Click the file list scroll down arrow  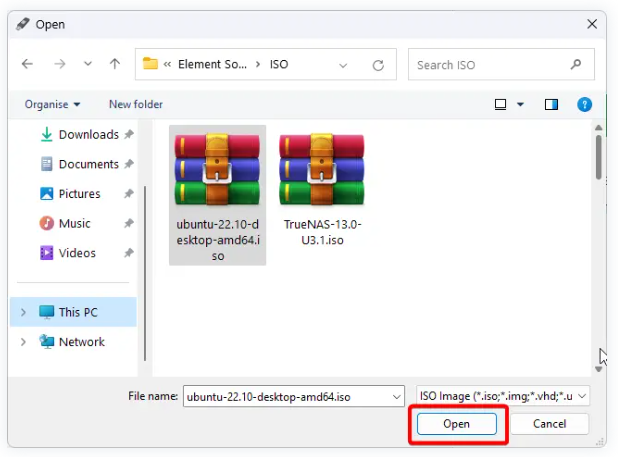click(598, 369)
